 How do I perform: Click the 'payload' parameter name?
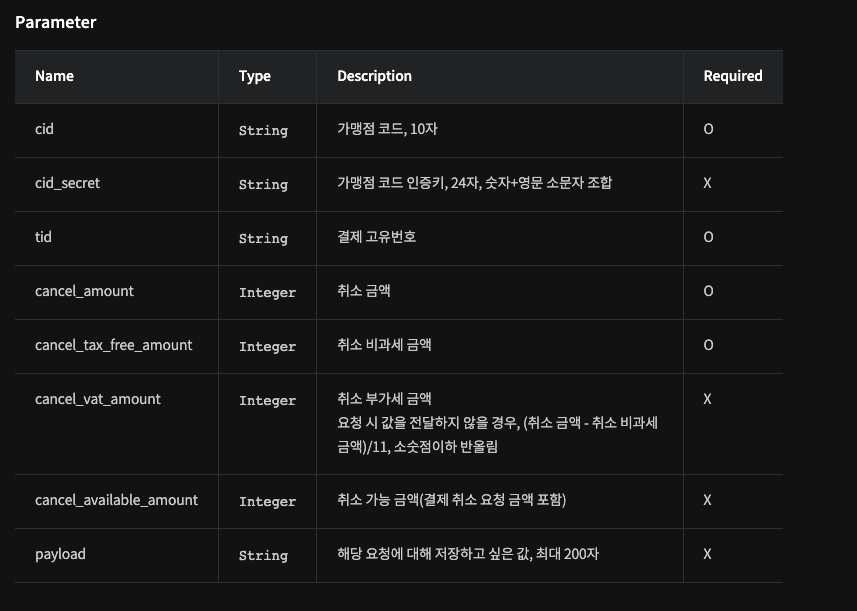click(x=60, y=555)
